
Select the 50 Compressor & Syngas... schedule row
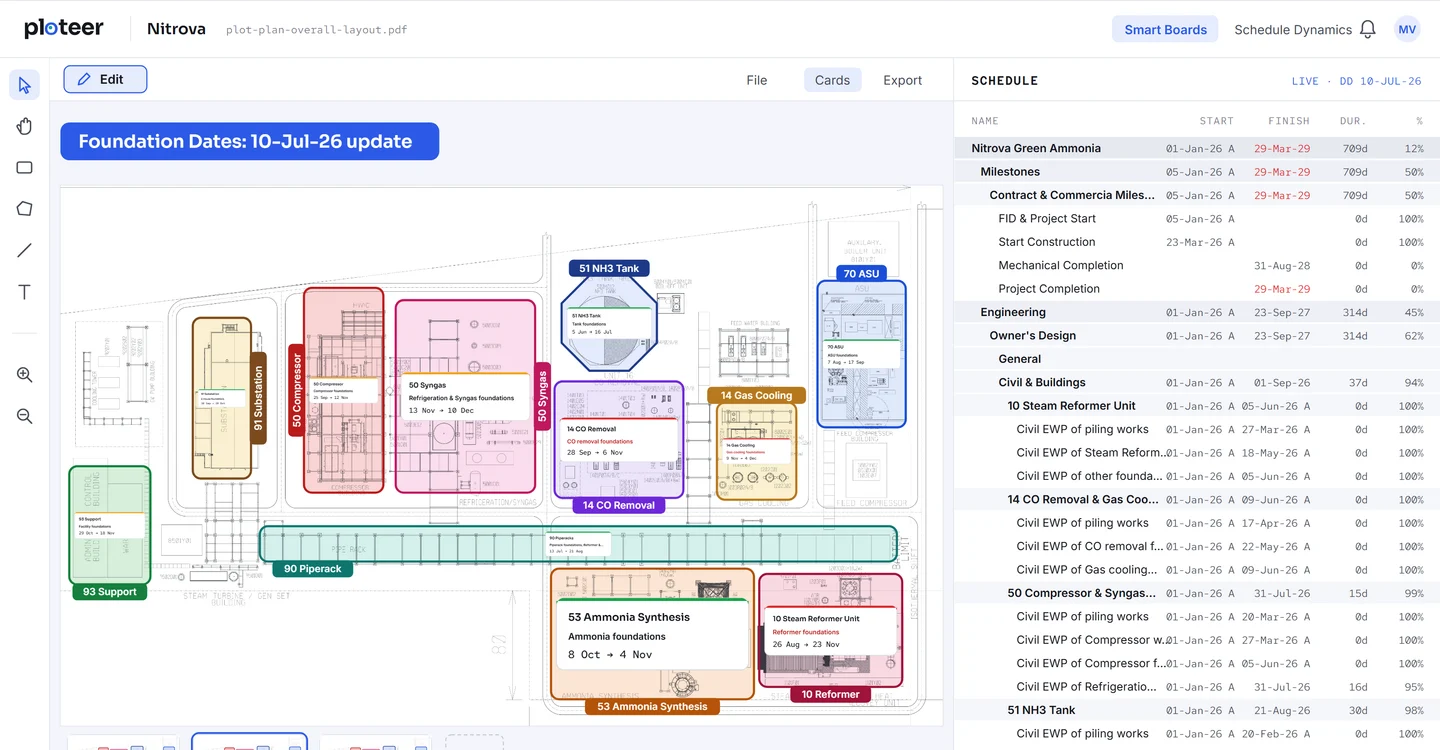1197,593
